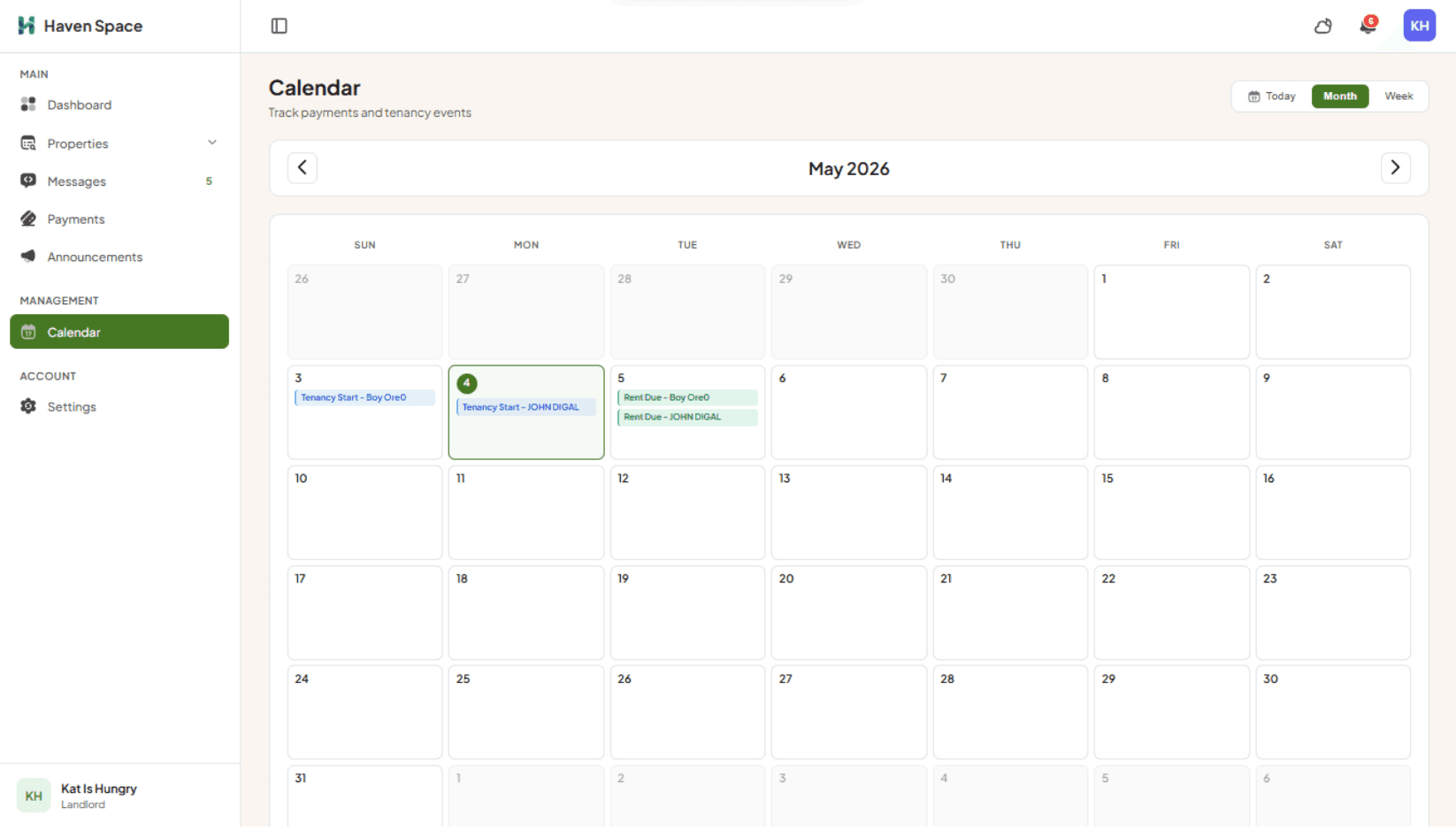Open the notifications bell
This screenshot has height=830, width=1456.
coord(1368,26)
